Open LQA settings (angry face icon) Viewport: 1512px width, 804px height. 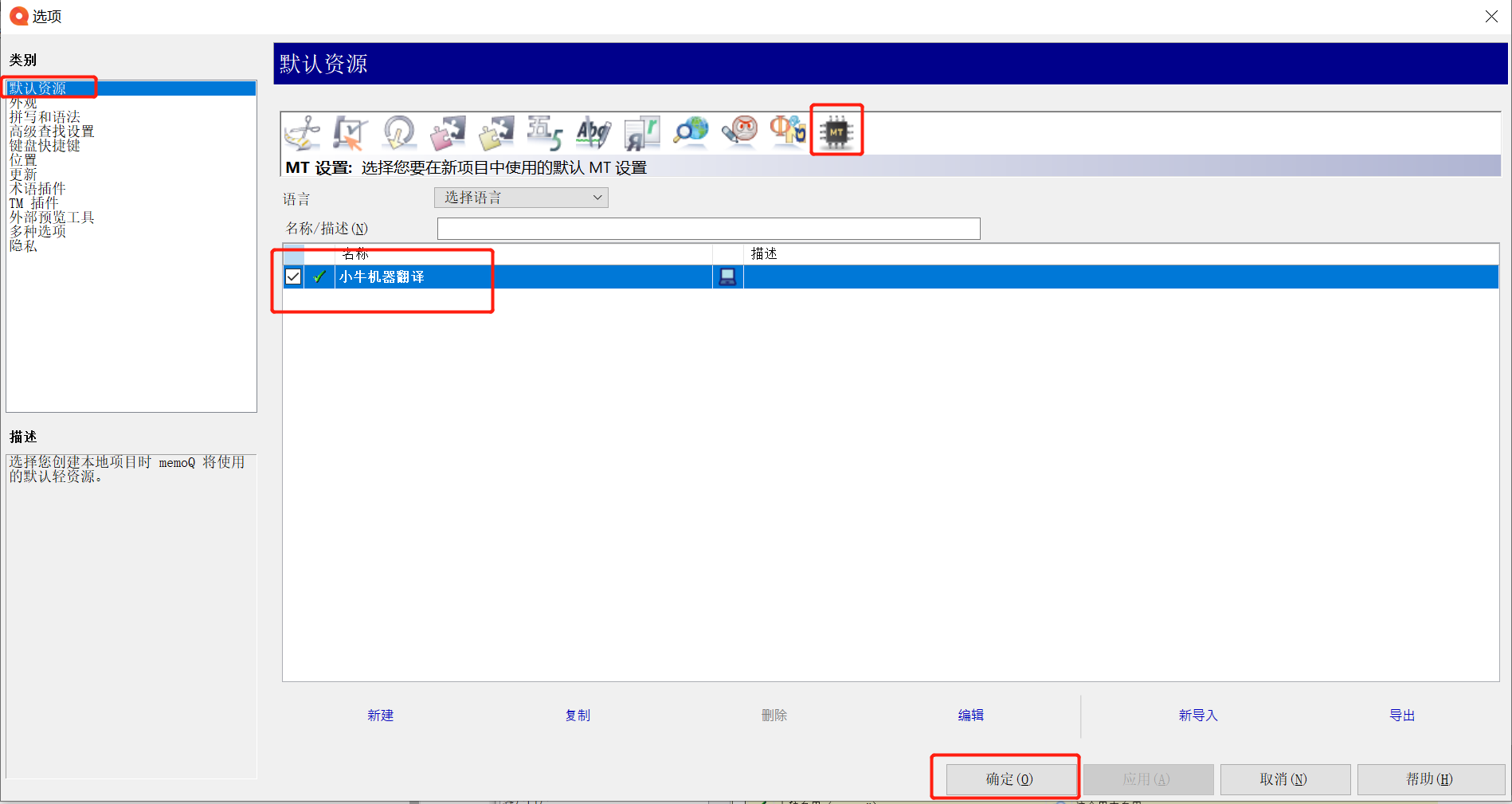coord(739,132)
